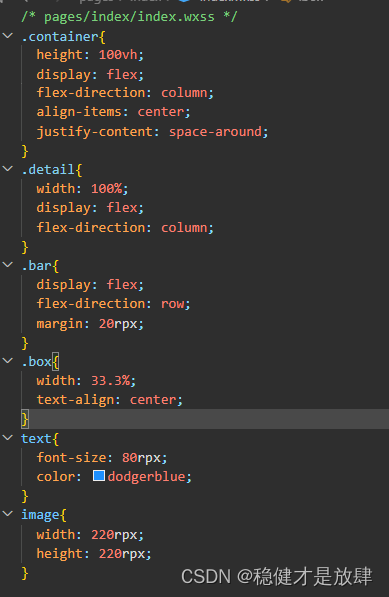The image size is (389, 597).
Task: Click the text-align: center line
Action: pyautogui.click(x=110, y=400)
